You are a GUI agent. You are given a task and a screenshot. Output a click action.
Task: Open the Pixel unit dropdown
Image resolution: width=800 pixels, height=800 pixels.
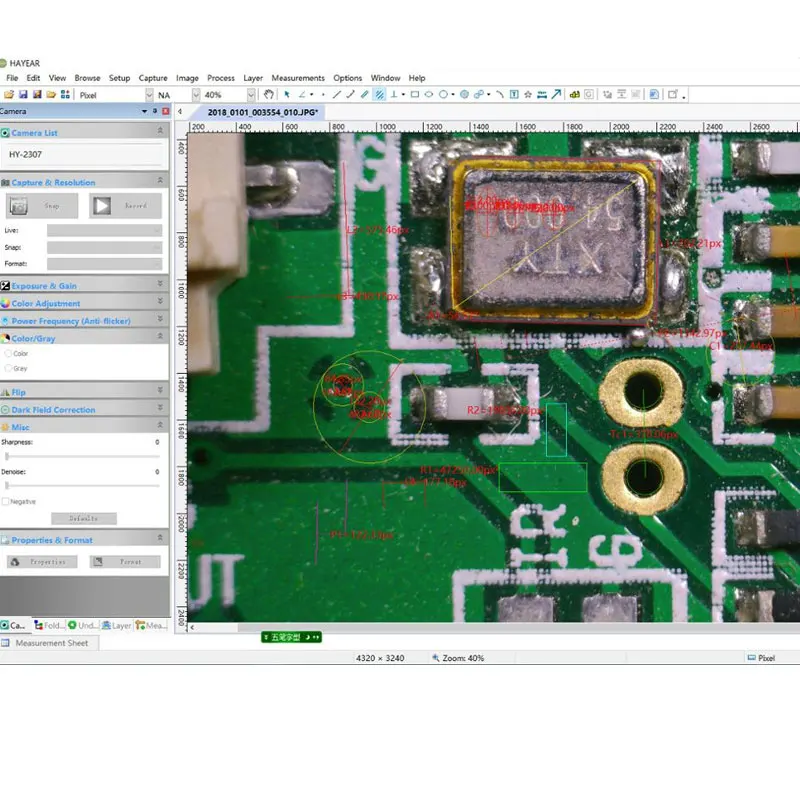pos(149,95)
